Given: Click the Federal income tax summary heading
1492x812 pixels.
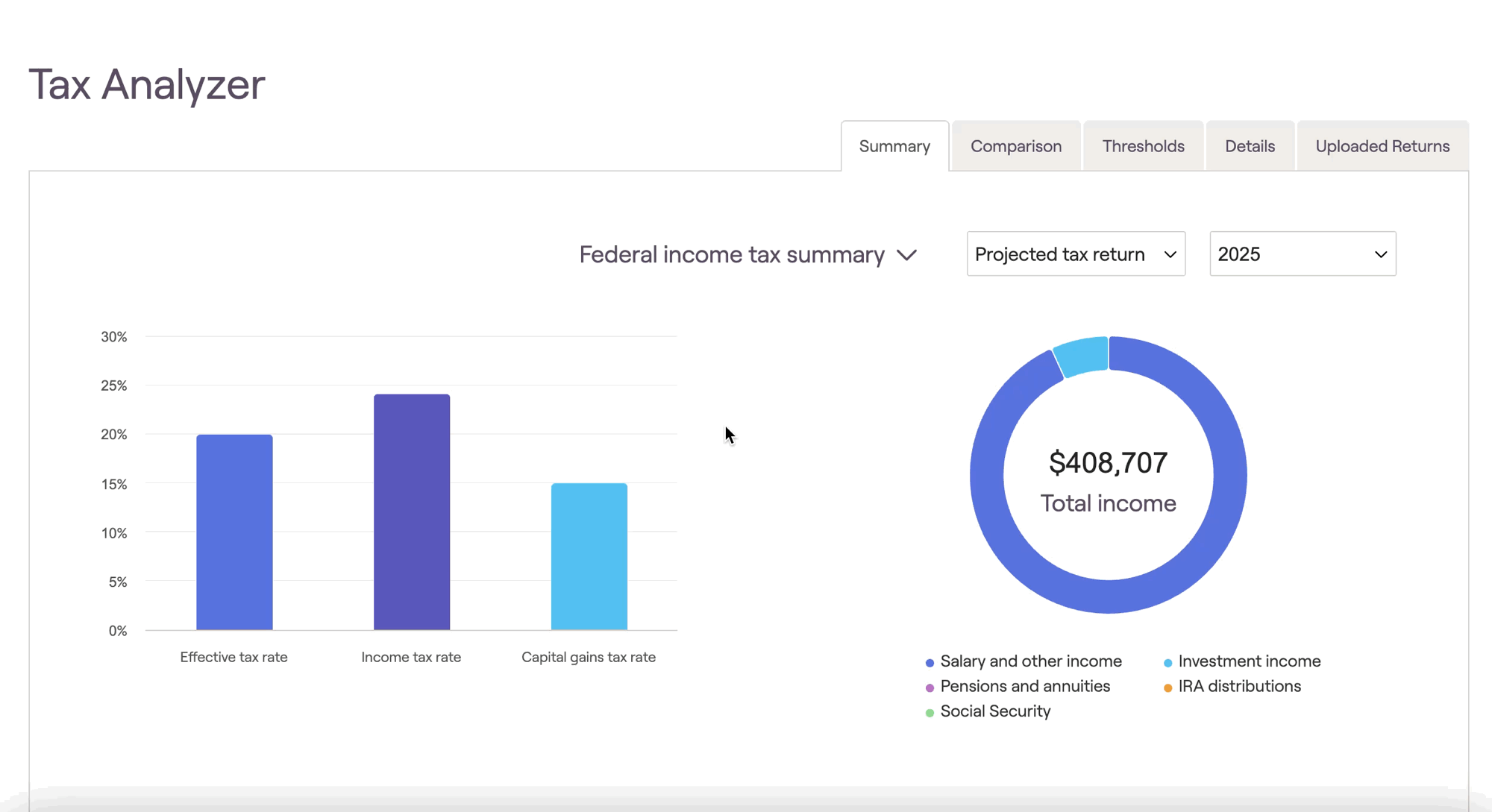Looking at the screenshot, I should click(x=732, y=255).
